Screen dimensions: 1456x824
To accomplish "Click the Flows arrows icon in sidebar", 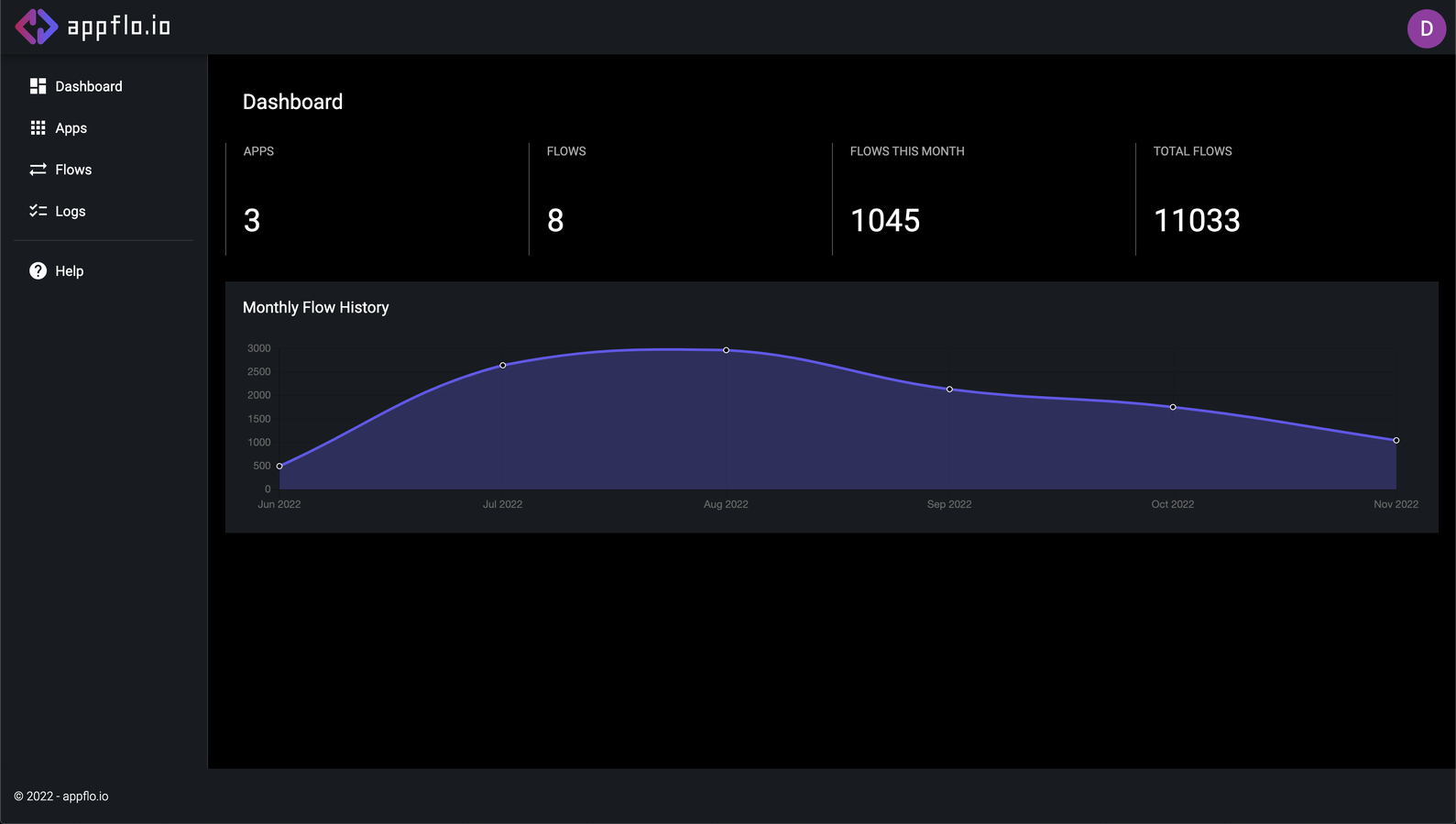I will pos(38,170).
